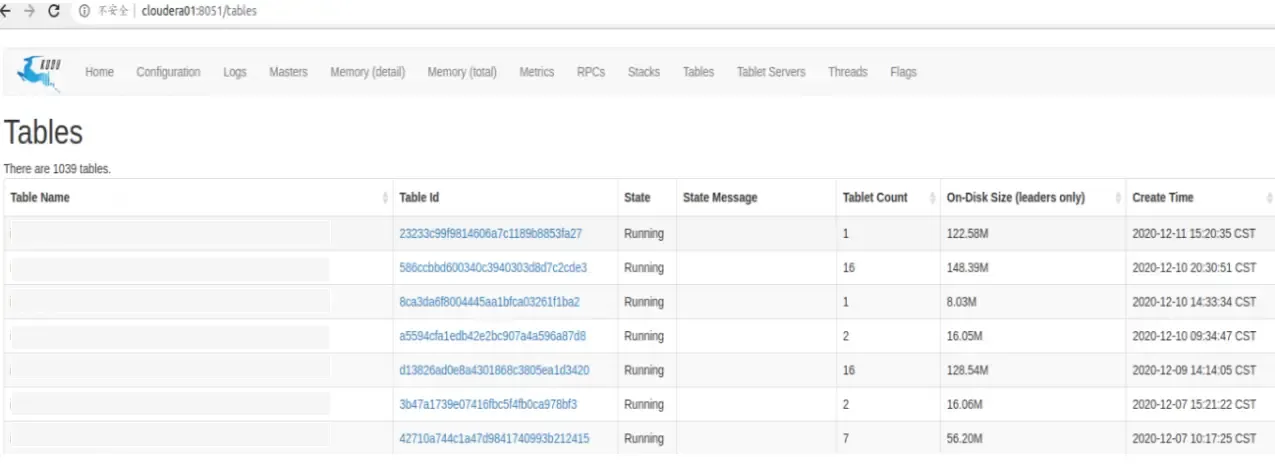Open the Masters navigation item

[x=288, y=72]
